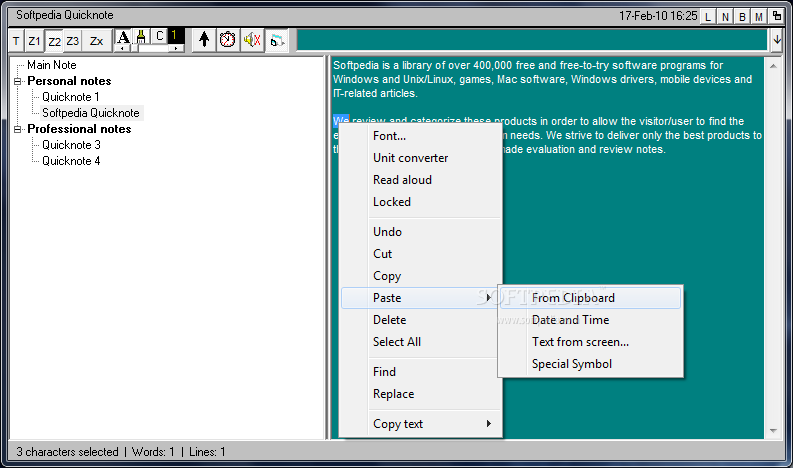Select the Z1 zoom button

(x=34, y=41)
